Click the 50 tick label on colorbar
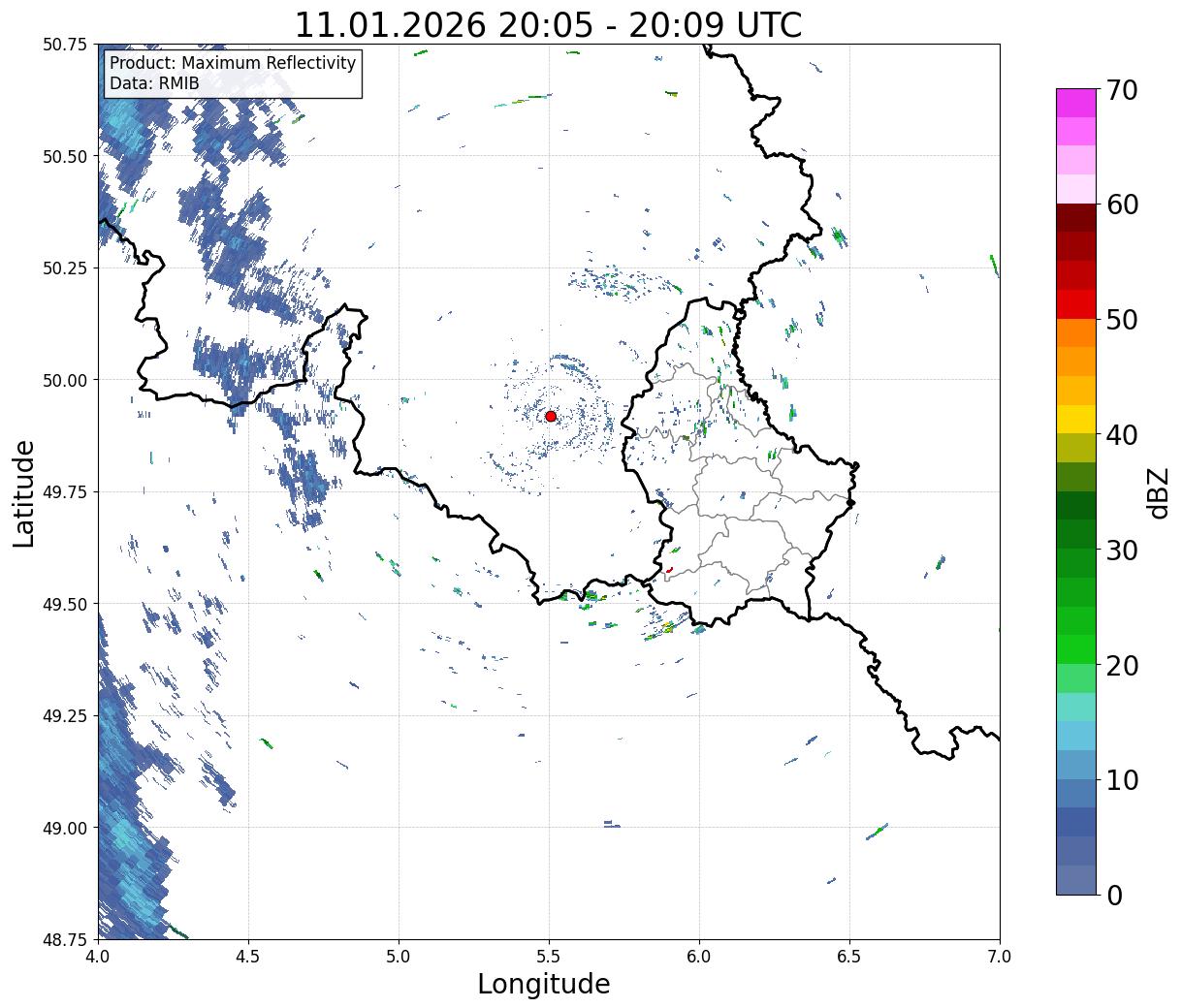 click(1121, 320)
